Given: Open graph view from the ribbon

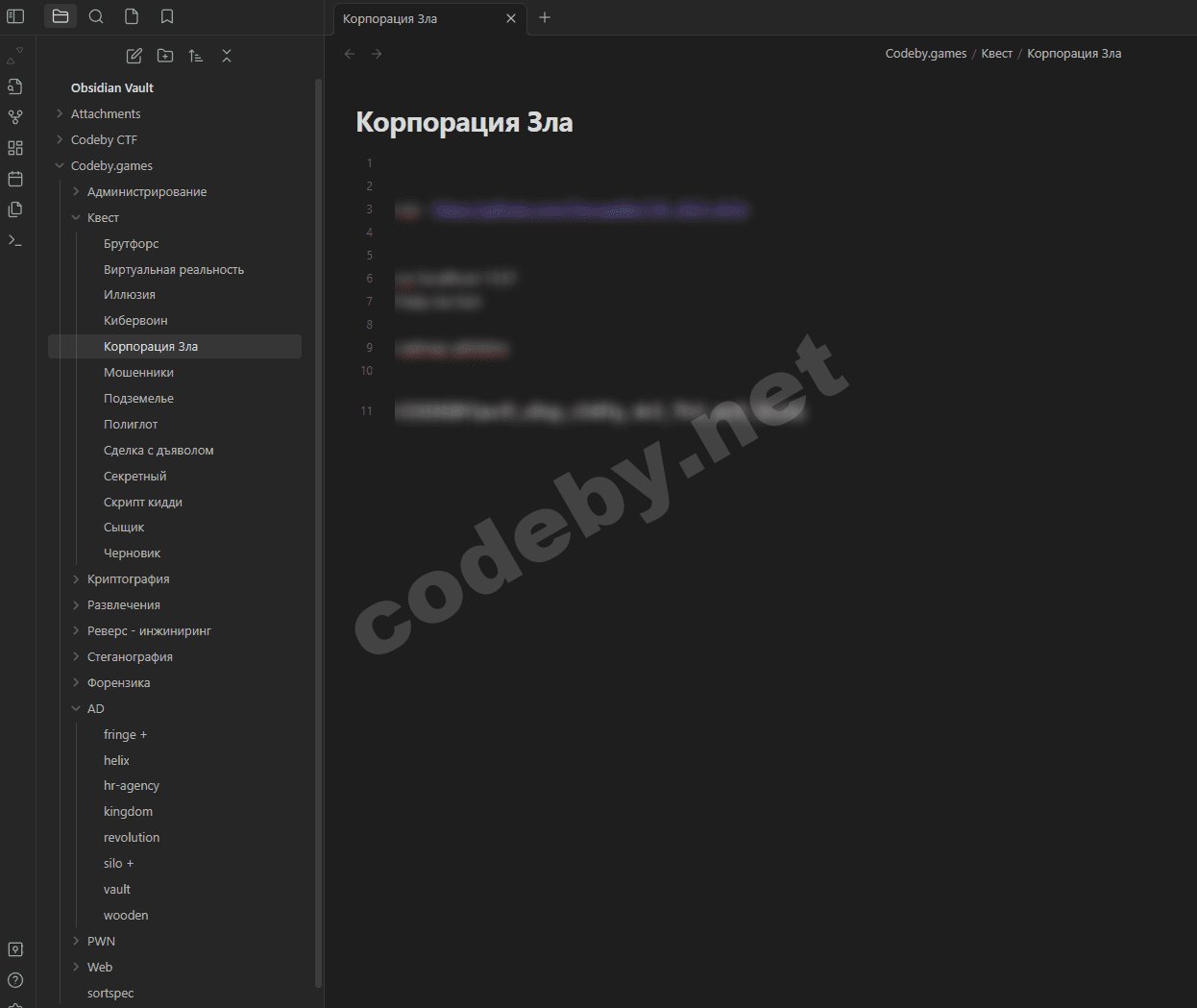Looking at the screenshot, I should tap(15, 117).
